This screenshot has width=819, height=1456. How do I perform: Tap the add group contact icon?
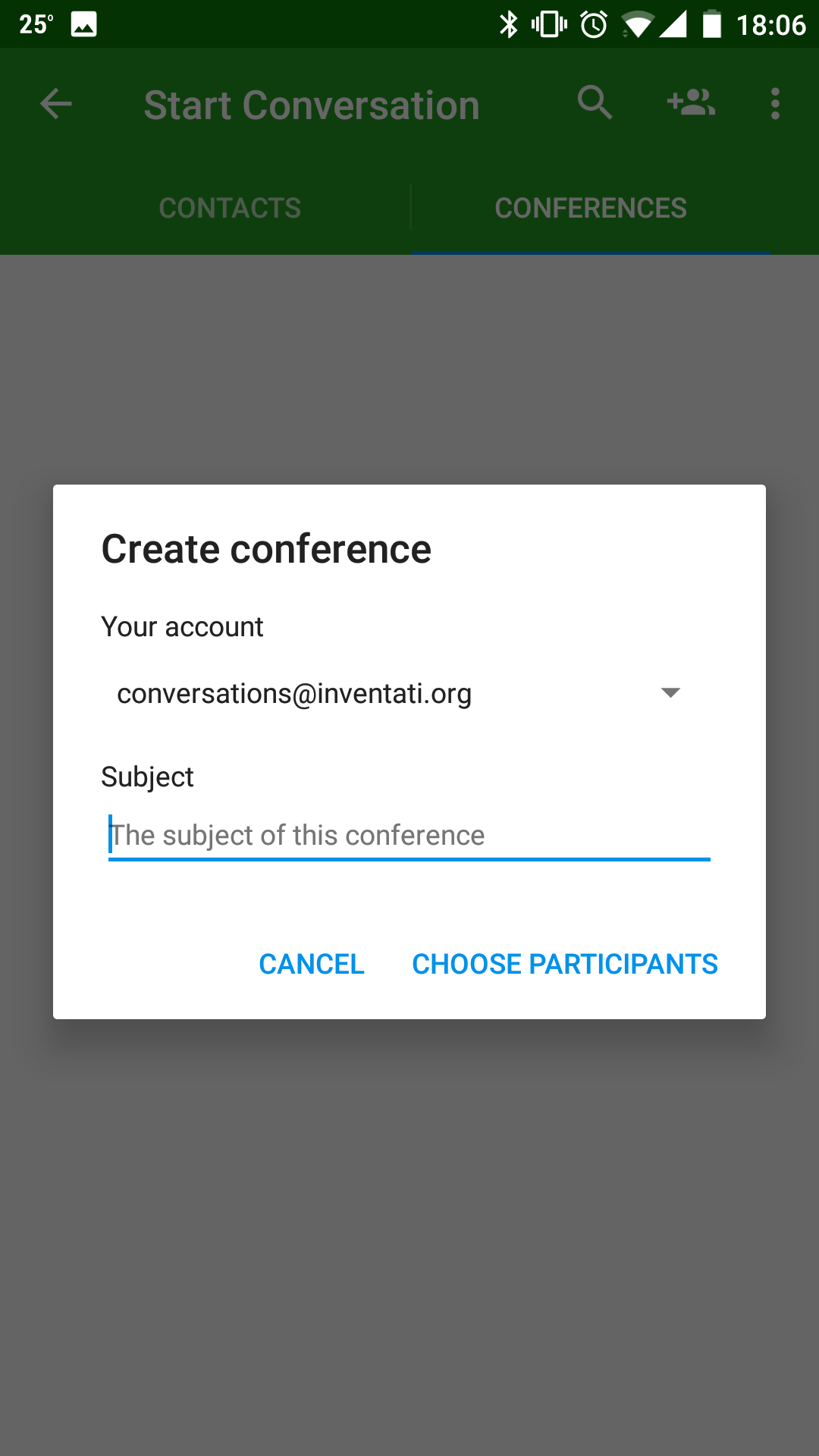[x=691, y=102]
